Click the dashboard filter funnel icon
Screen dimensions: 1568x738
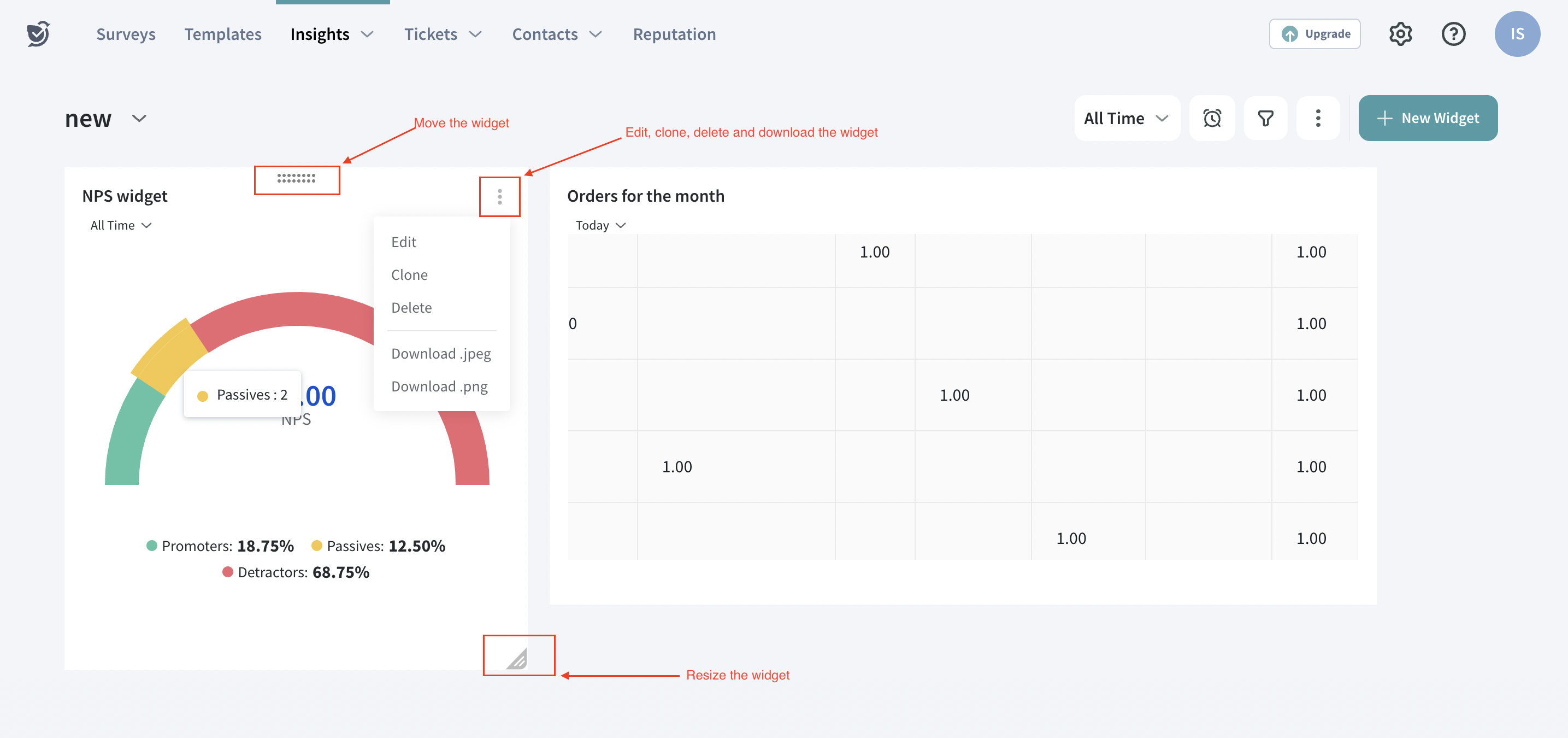pos(1265,118)
